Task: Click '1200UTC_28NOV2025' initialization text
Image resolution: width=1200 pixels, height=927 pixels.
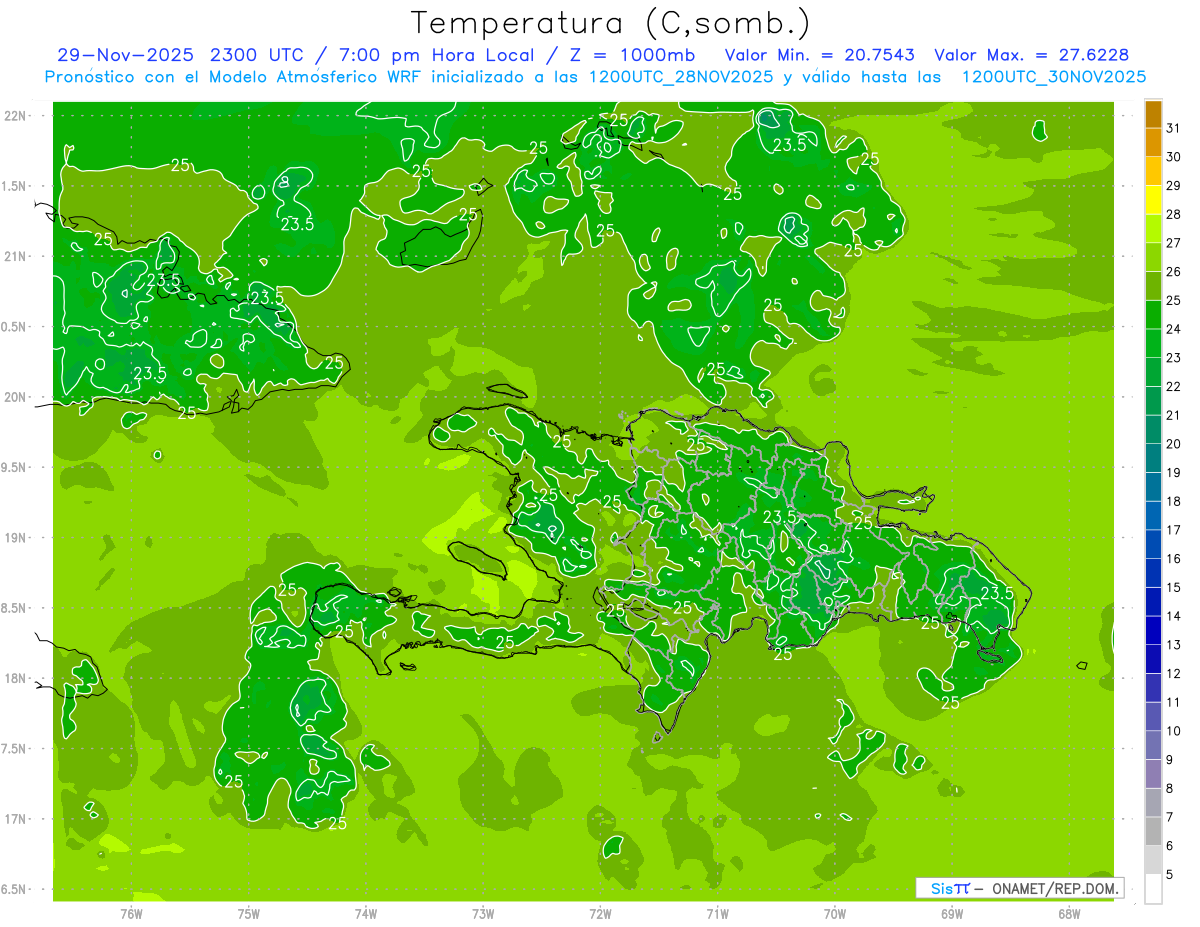Action: [680, 77]
